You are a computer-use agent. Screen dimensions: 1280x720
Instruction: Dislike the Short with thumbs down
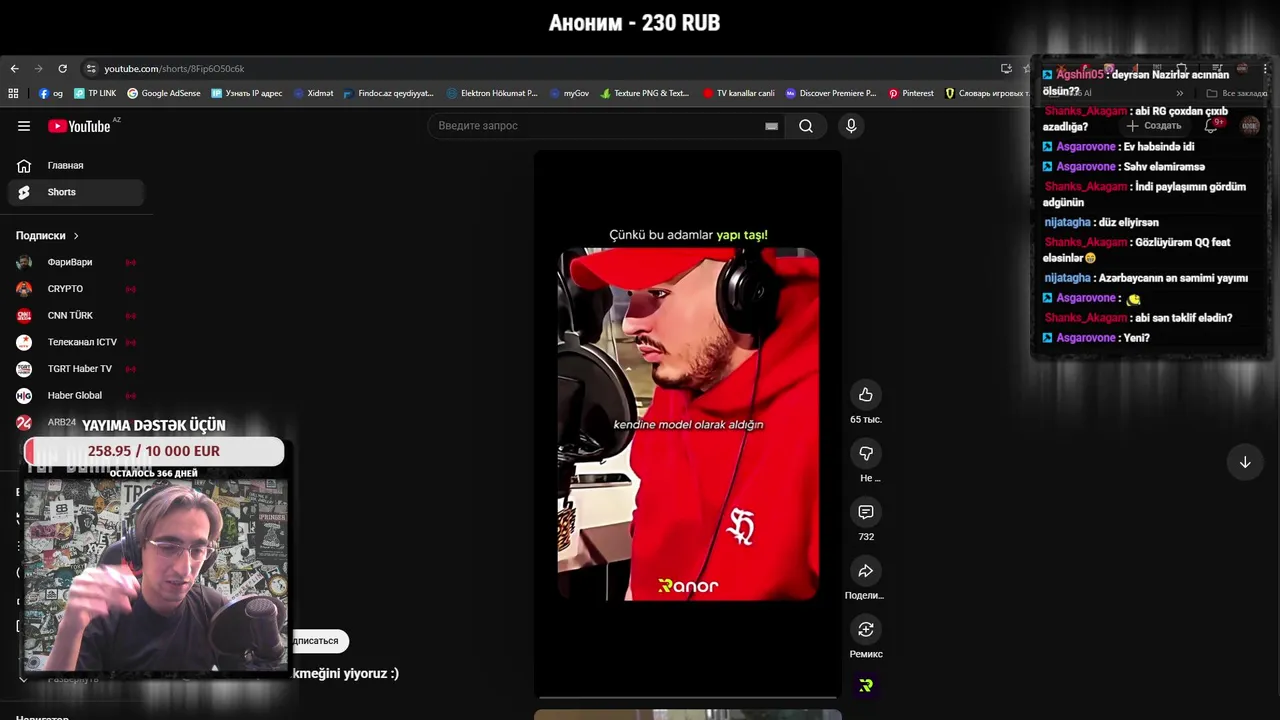pos(866,453)
